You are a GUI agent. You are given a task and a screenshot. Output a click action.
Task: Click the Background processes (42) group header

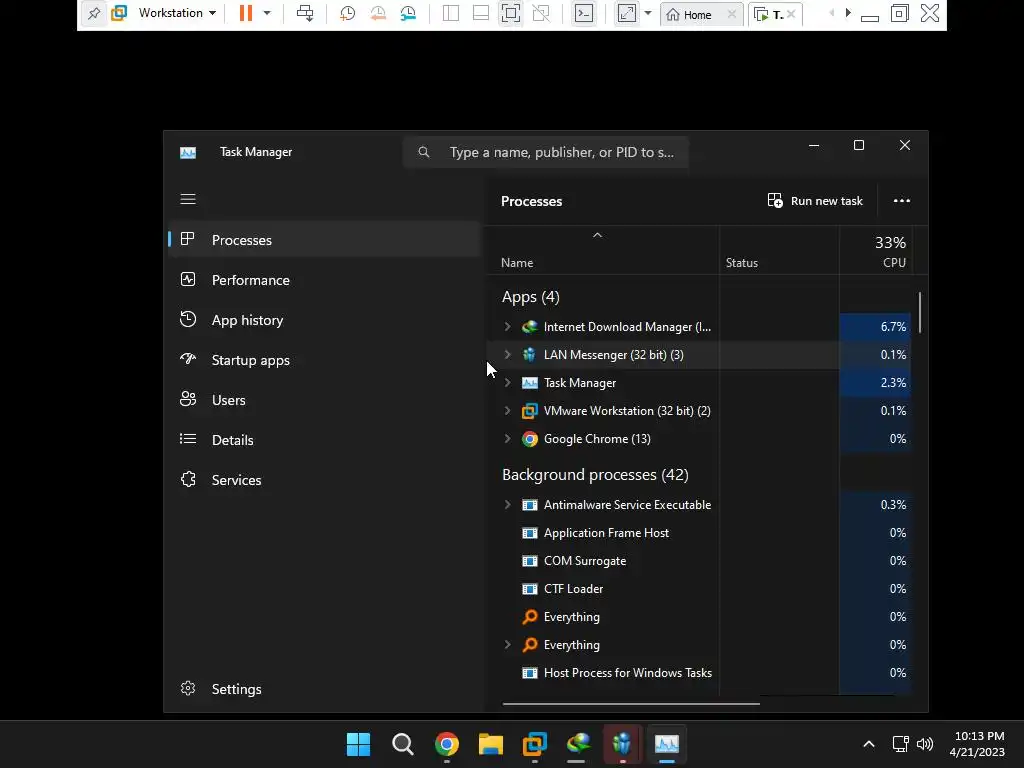(x=595, y=475)
